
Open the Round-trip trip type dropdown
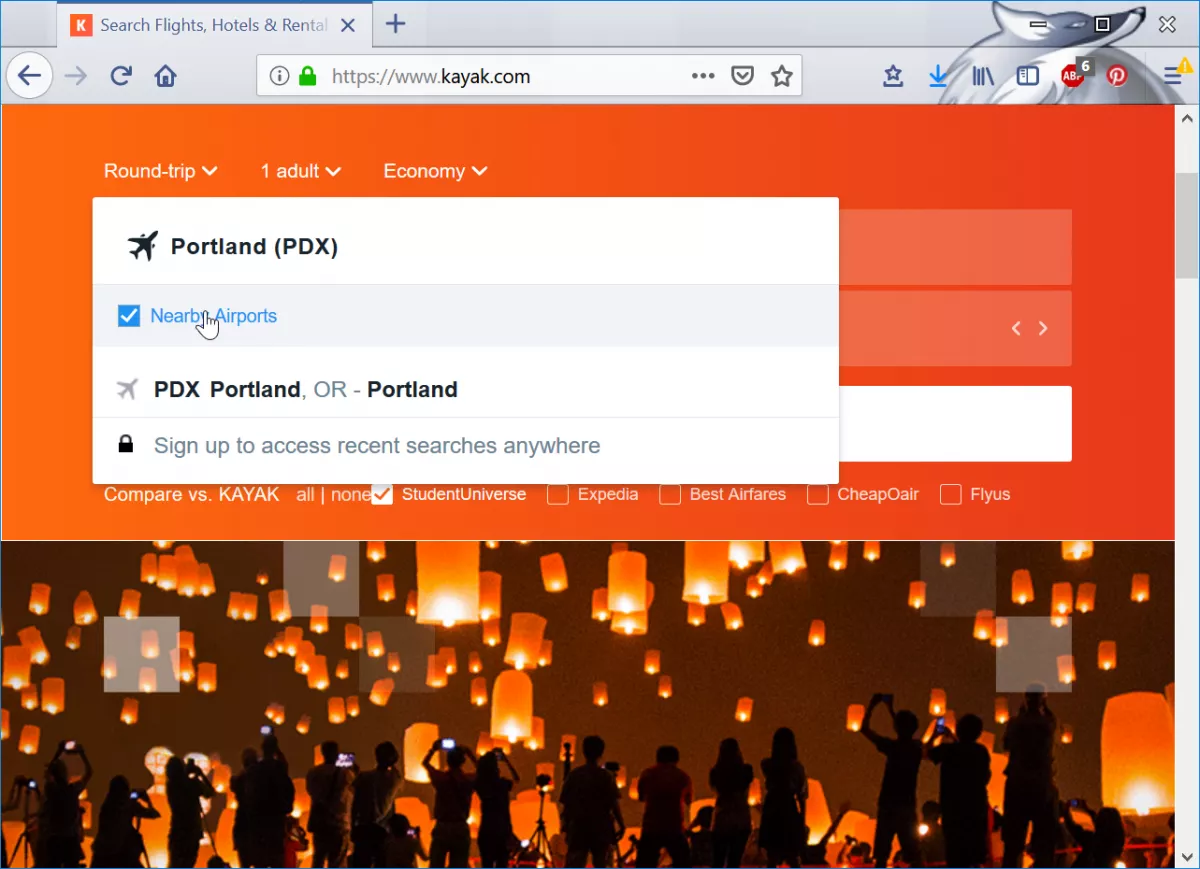click(161, 171)
